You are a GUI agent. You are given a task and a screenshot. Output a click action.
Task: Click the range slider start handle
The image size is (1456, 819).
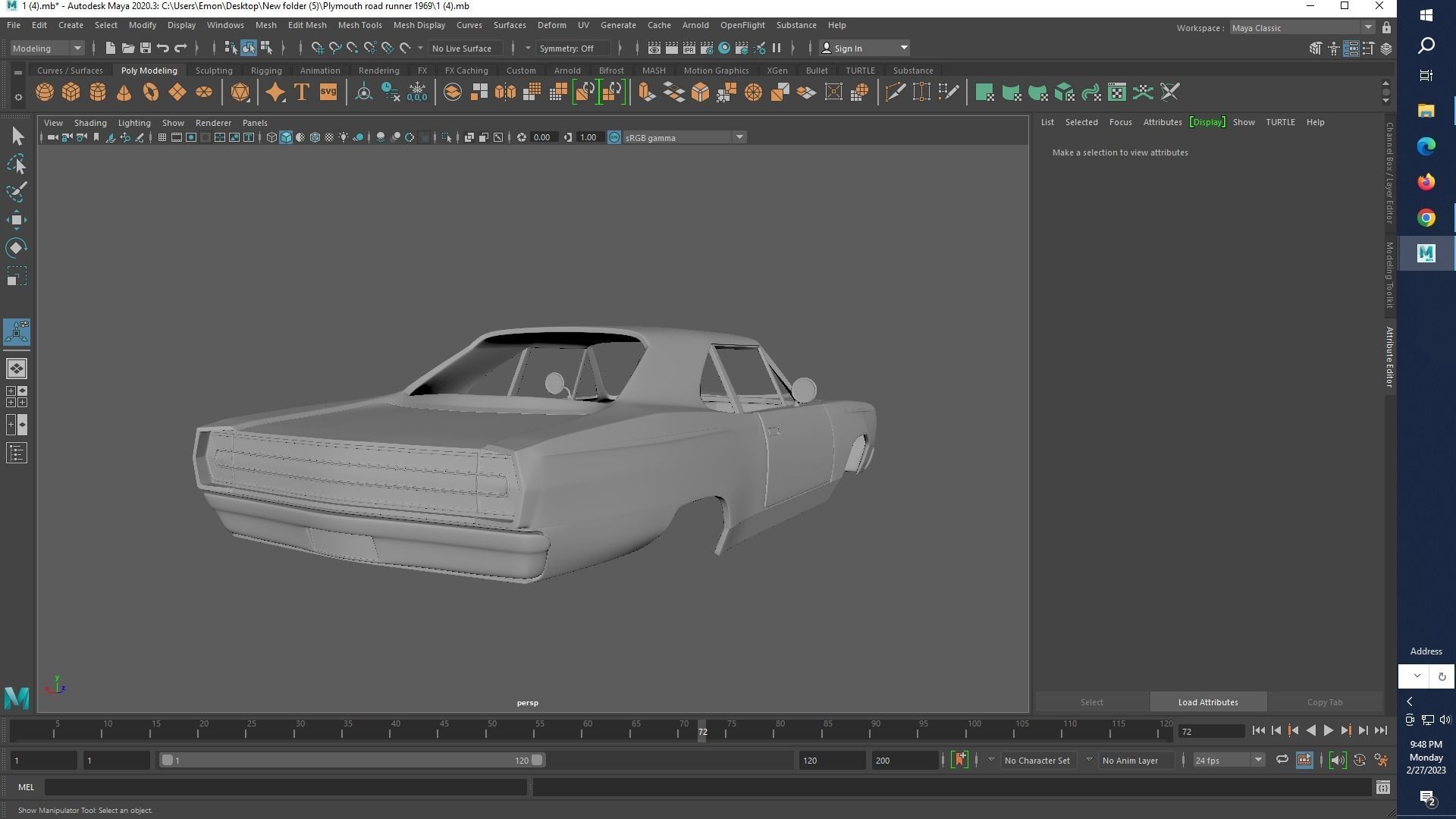(x=167, y=760)
